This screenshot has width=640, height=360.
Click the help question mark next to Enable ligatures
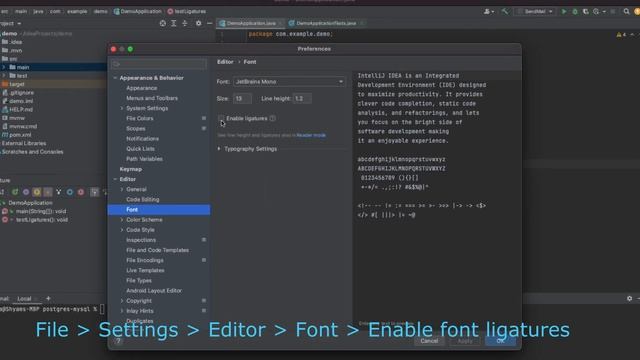(x=273, y=118)
